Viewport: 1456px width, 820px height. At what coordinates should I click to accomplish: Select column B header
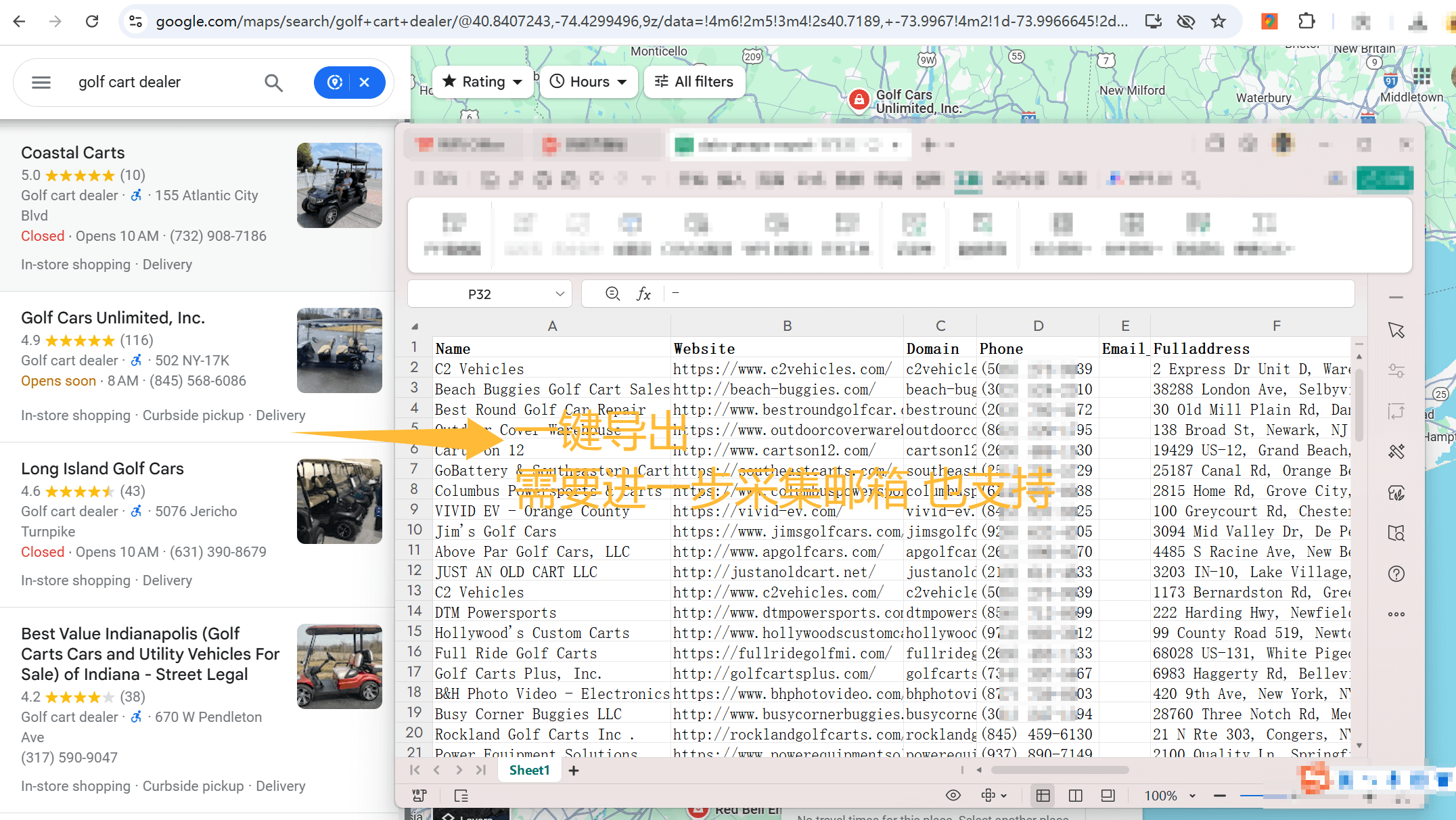(787, 326)
